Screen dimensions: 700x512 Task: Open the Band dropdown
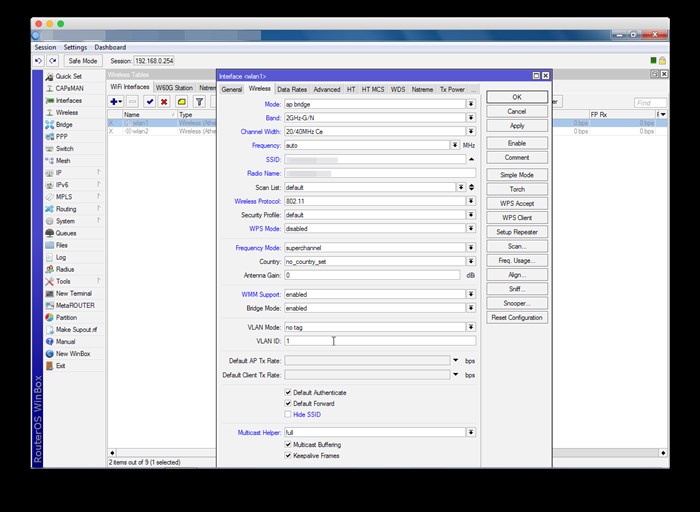tap(471, 118)
